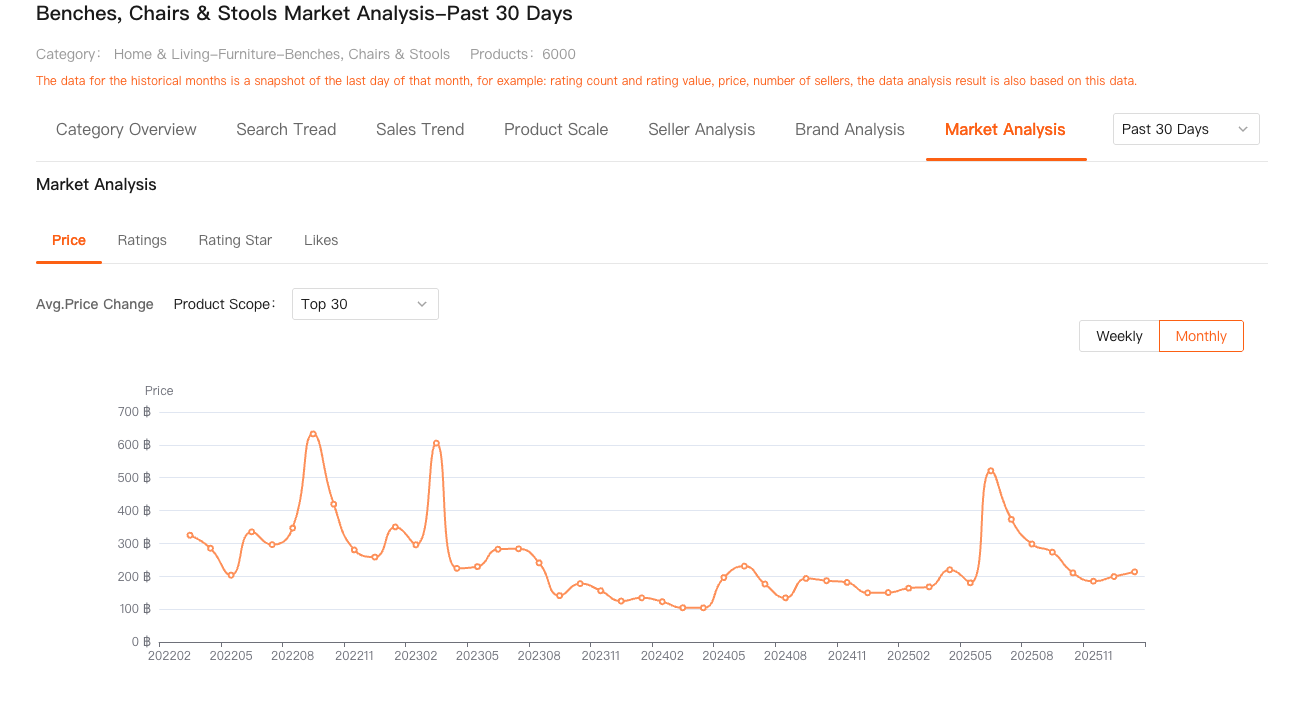
Task: Show the Ratings sub-tab
Action: (142, 240)
